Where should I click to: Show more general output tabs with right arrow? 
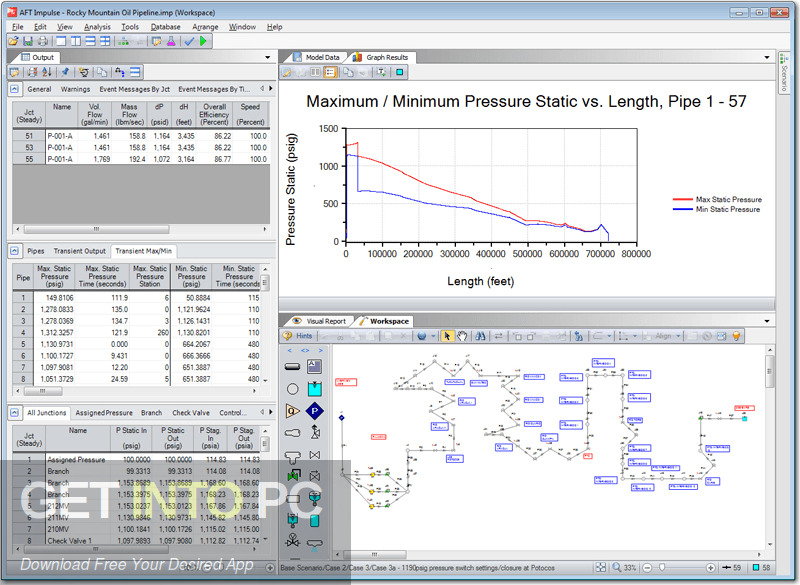point(270,89)
